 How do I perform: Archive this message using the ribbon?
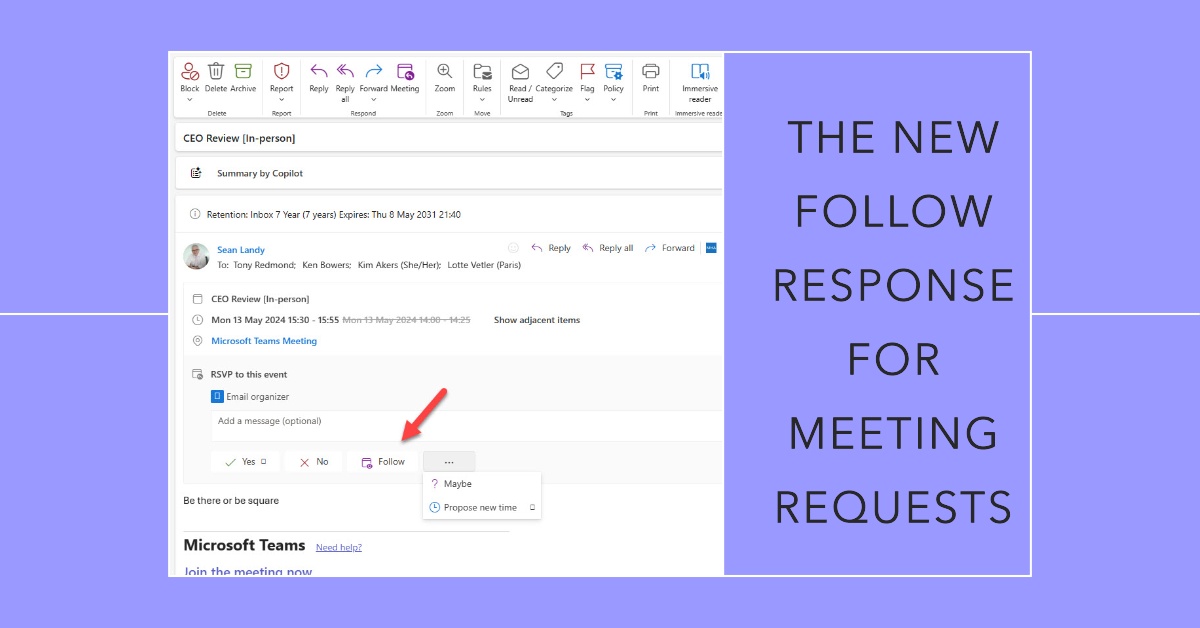tap(243, 72)
